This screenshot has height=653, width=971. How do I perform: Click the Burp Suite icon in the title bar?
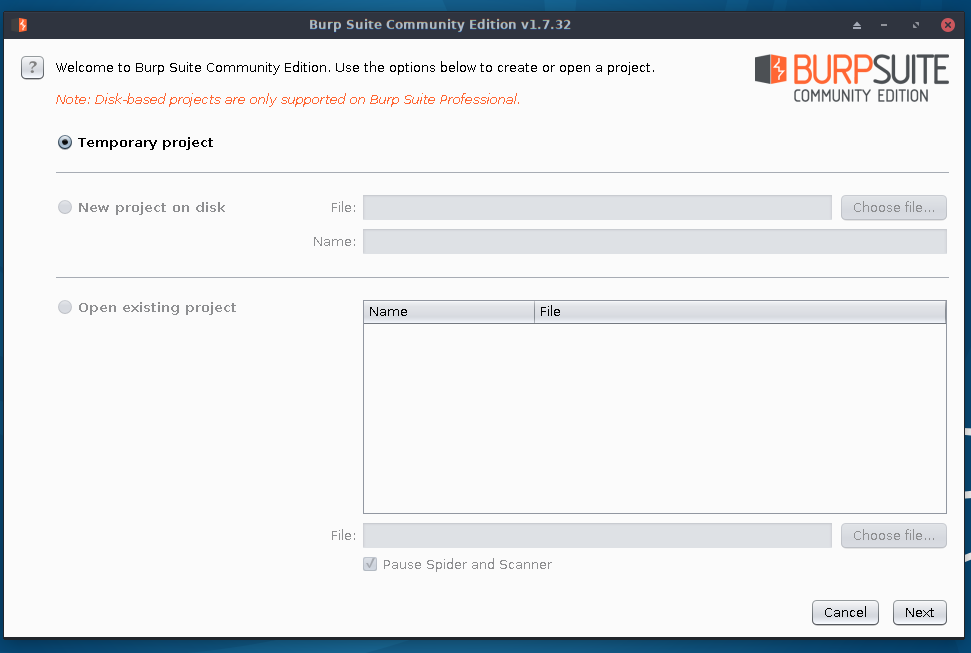20,24
